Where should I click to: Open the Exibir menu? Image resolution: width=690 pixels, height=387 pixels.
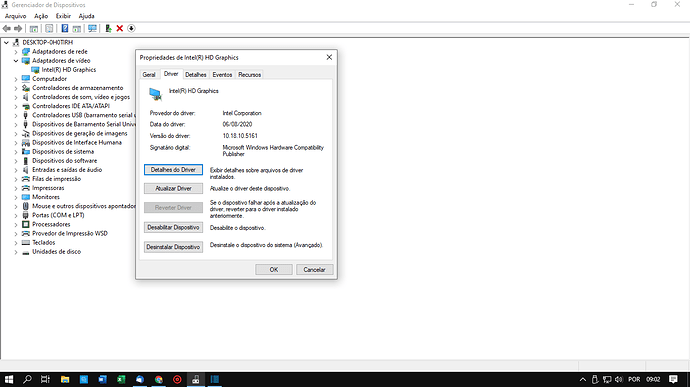[x=63, y=16]
